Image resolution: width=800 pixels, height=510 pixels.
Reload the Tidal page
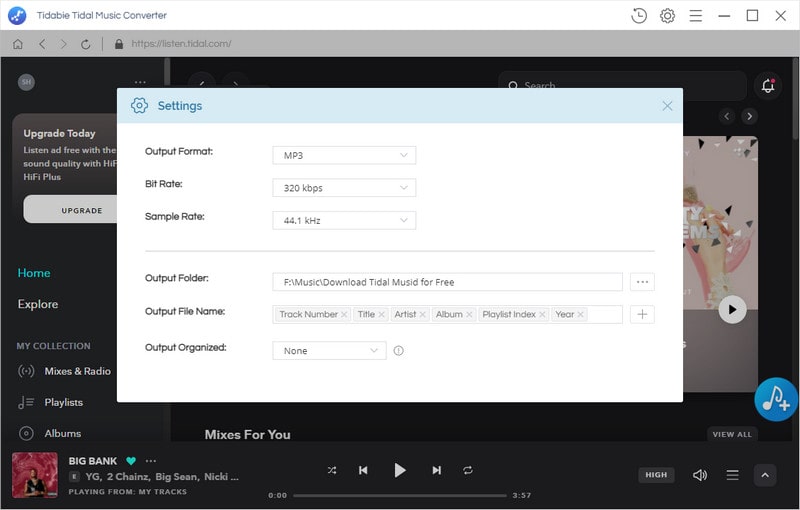tap(86, 44)
